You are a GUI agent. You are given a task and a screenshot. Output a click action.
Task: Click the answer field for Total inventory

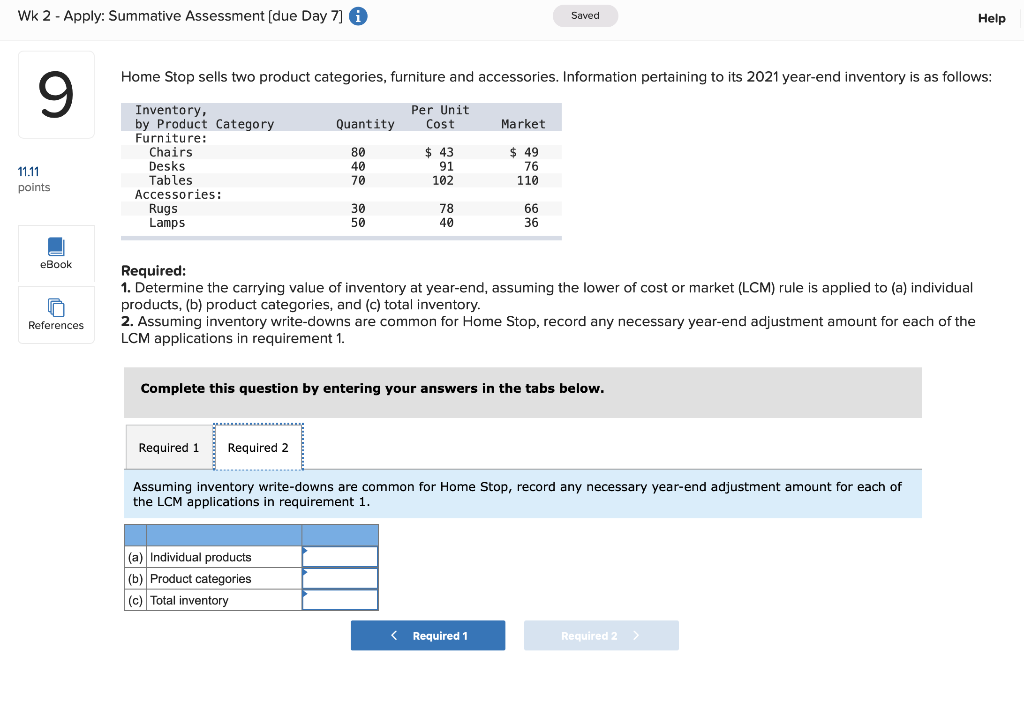click(x=342, y=599)
